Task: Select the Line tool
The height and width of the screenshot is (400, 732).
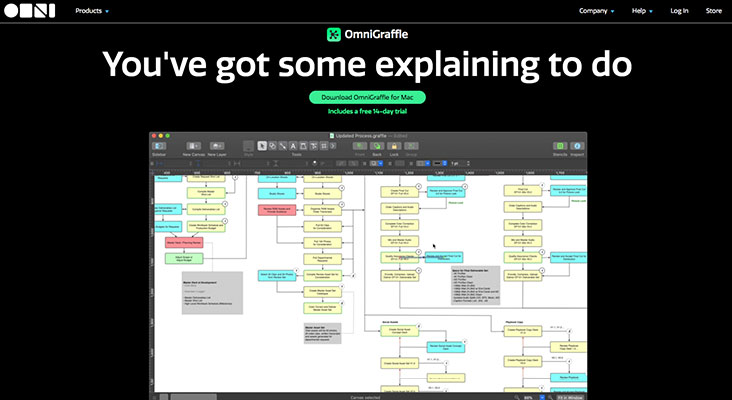Action: [283, 146]
